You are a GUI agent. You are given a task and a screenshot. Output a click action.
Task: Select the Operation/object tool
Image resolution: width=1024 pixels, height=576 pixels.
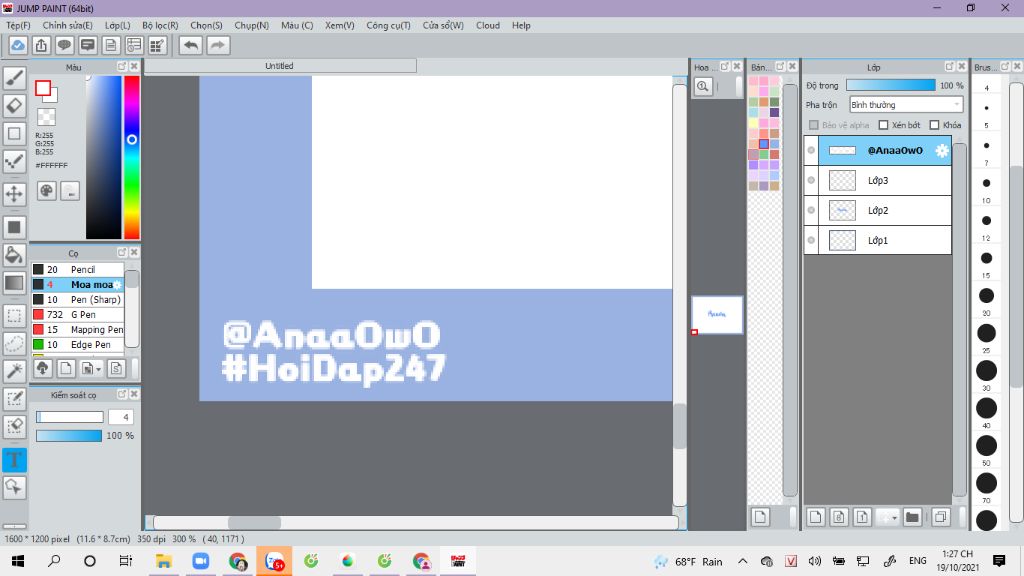[14, 487]
